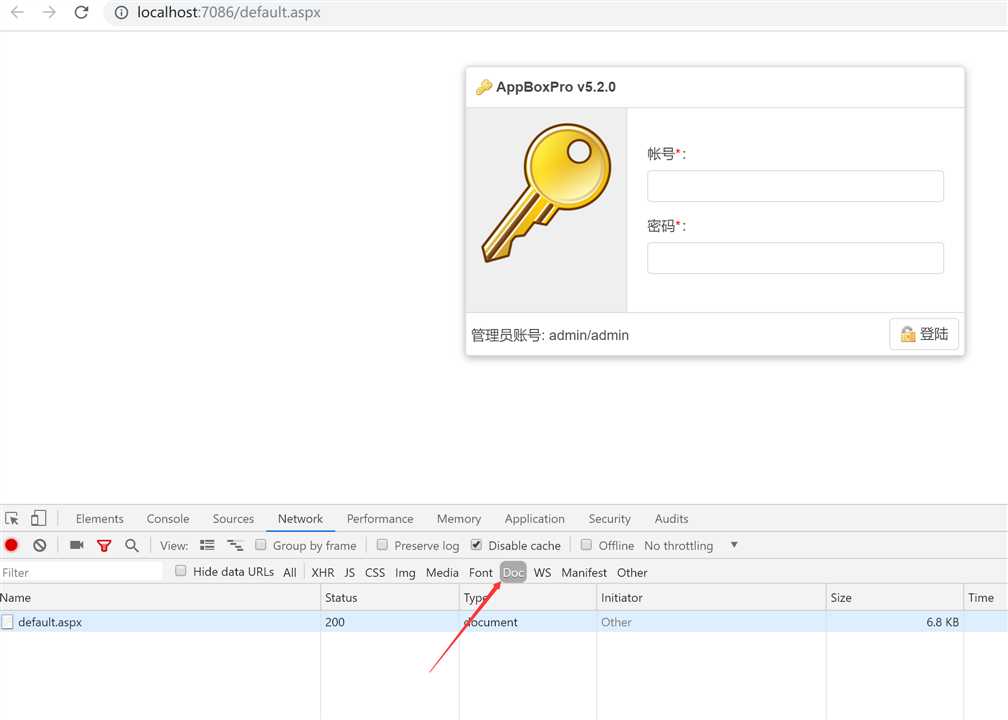Click the AppBoxPro v5.2.0 title key icon
1008x720 pixels.
coord(483,87)
